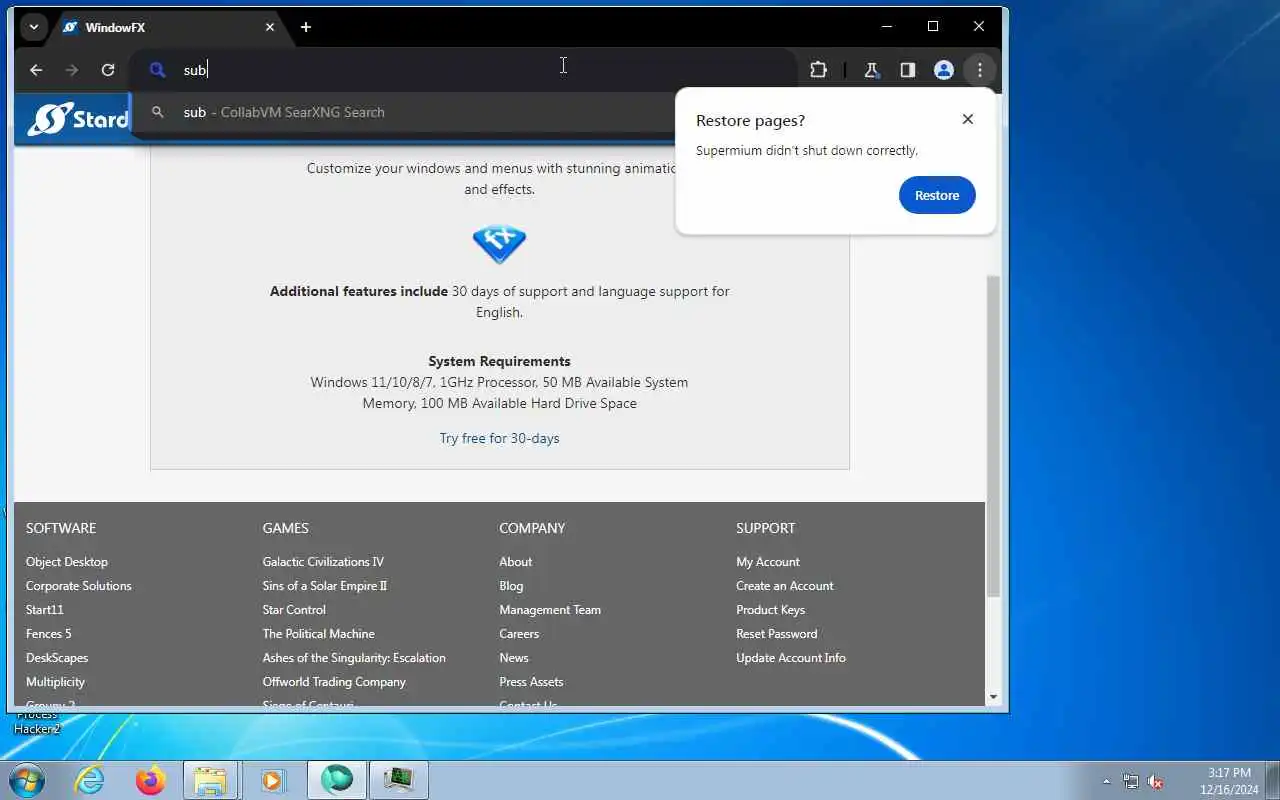The image size is (1280, 800).
Task: Open the profile avatar icon
Action: tap(943, 70)
